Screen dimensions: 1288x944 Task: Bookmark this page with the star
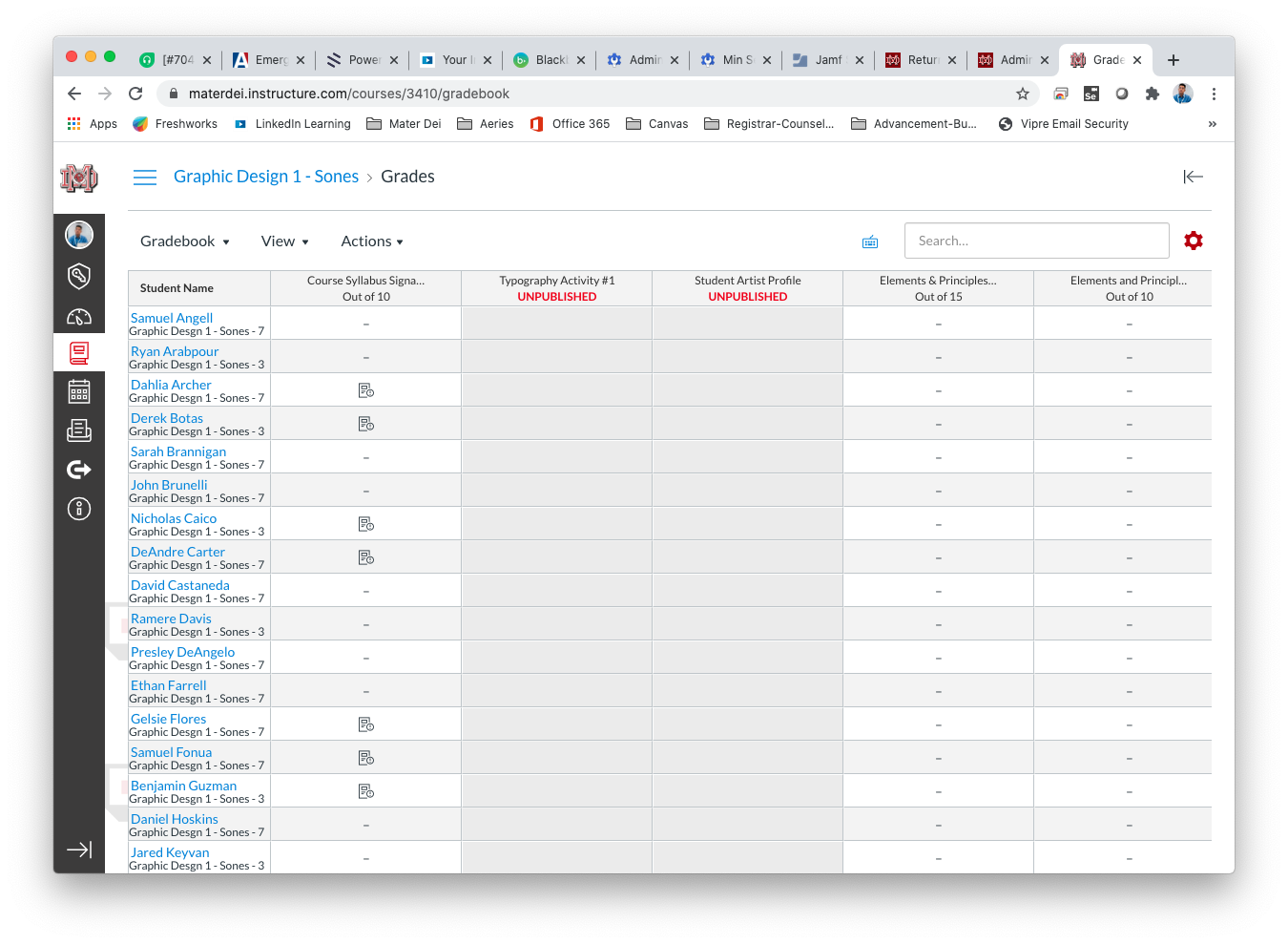pyautogui.click(x=1023, y=94)
